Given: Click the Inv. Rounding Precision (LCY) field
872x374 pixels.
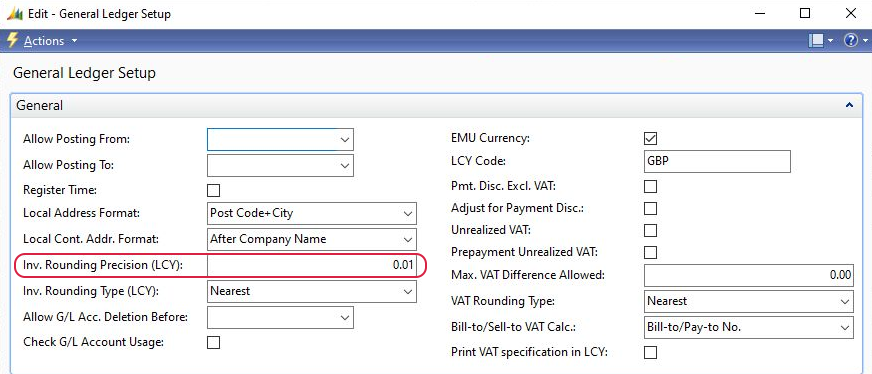Looking at the screenshot, I should [311, 265].
